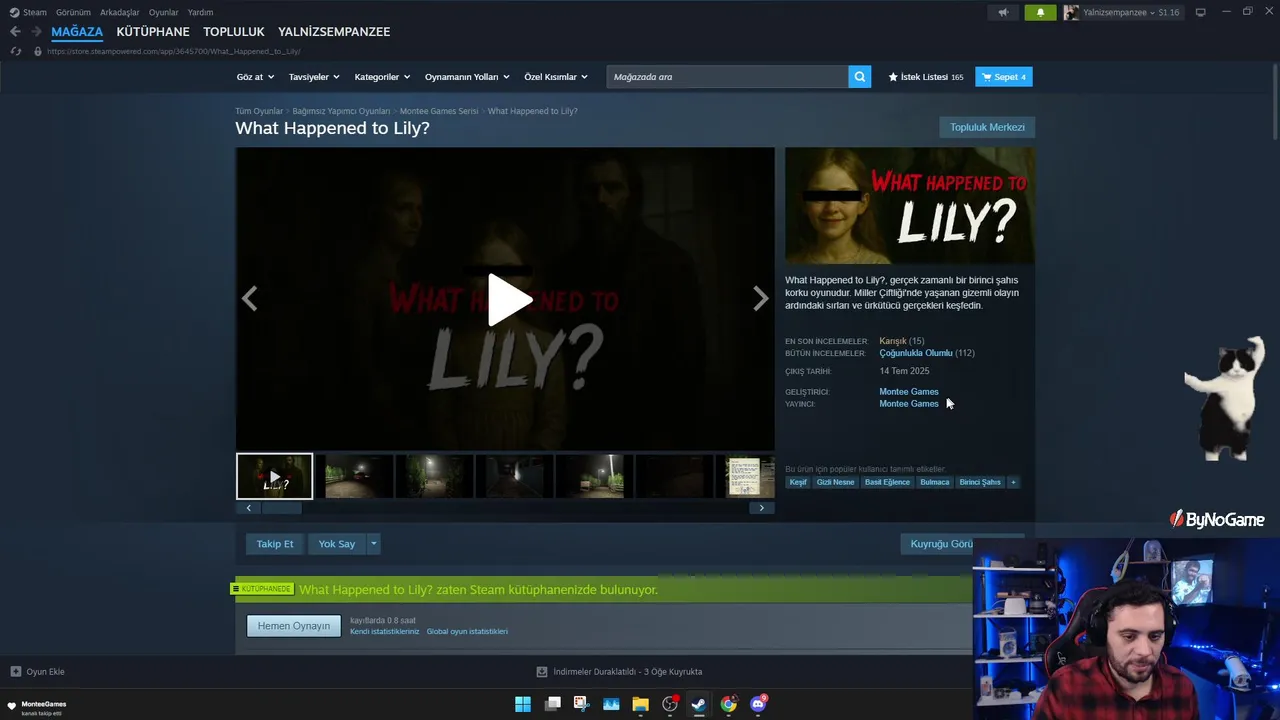Viewport: 1280px width, 720px height.
Task: Click the Oyun Ekle plus icon
Action: coord(15,672)
